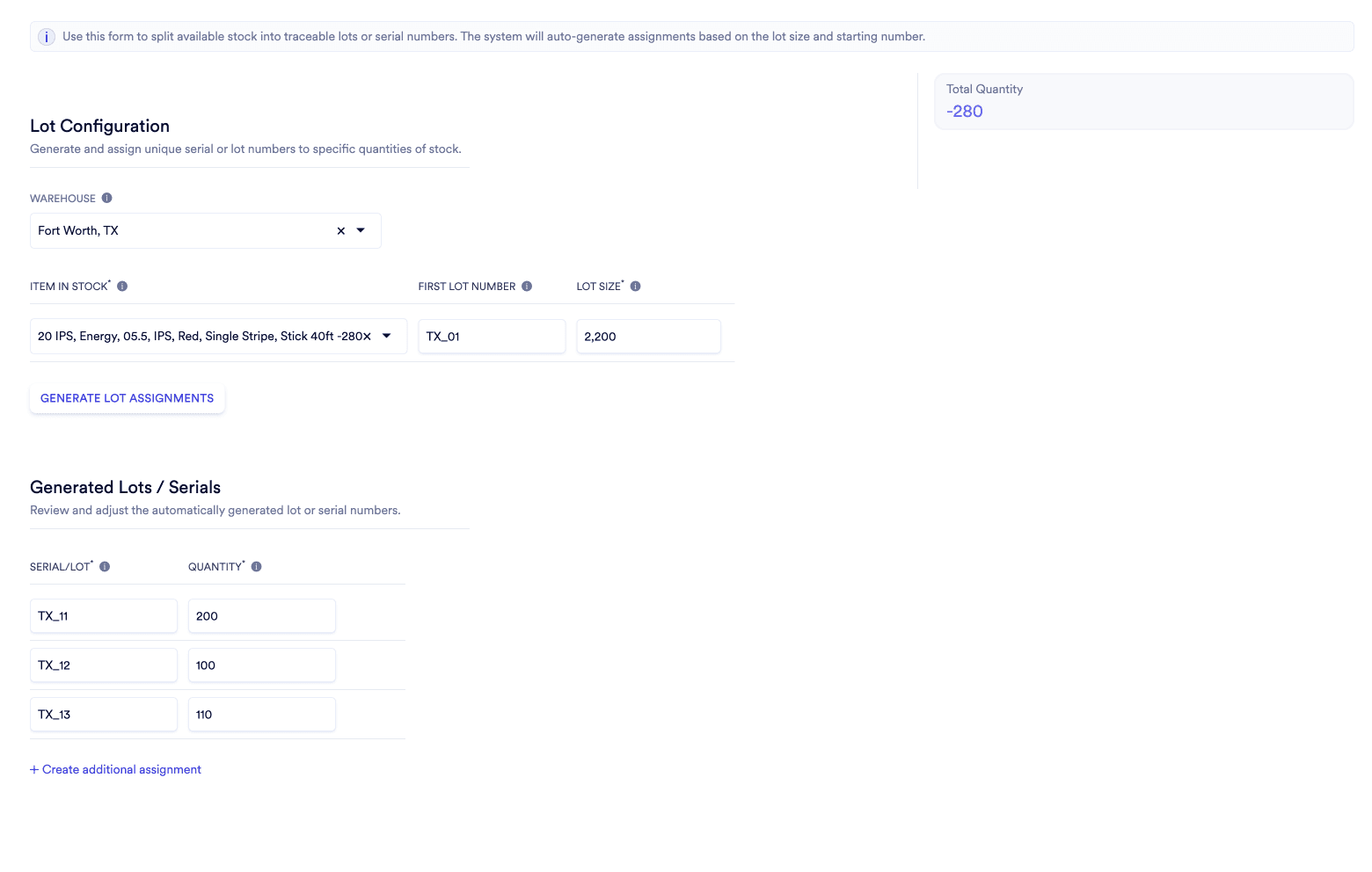
Task: Click the quantity field for TX_13
Action: (262, 714)
